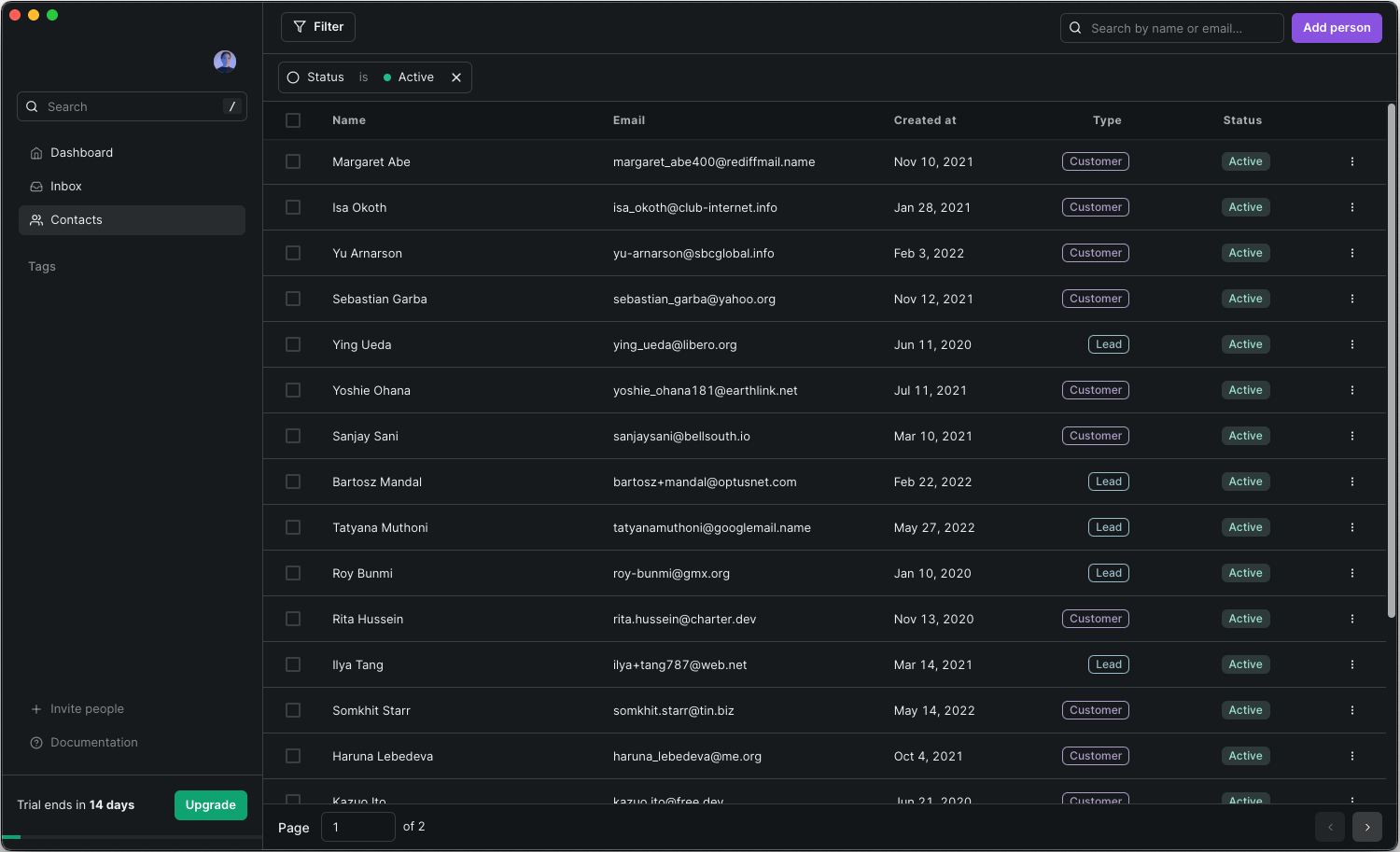This screenshot has height=852, width=1400.
Task: Open the more actions menu for Roy Bunmi
Action: (1351, 574)
